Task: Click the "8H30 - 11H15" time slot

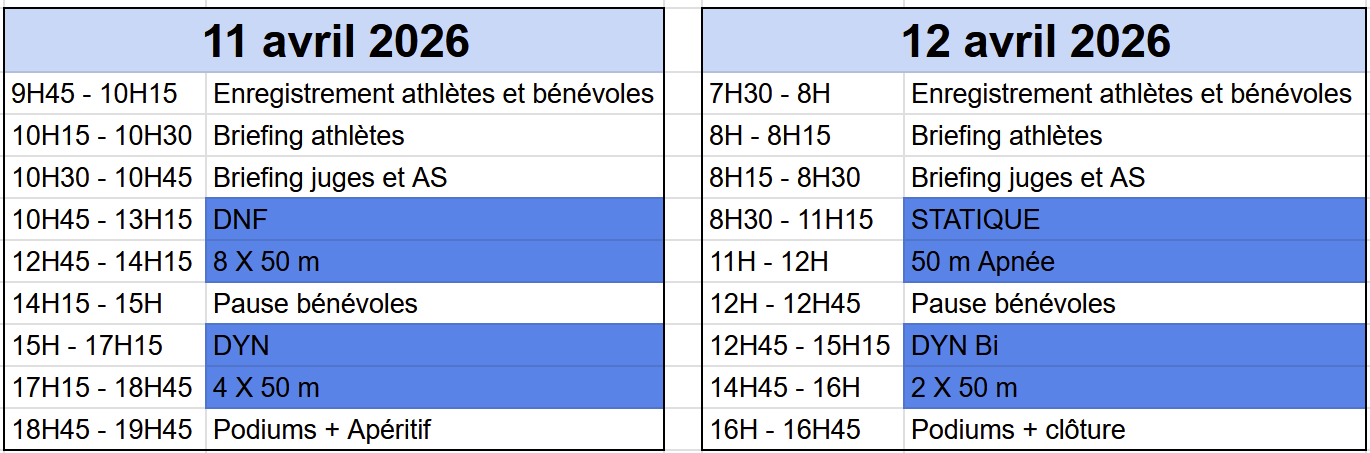Action: [803, 219]
